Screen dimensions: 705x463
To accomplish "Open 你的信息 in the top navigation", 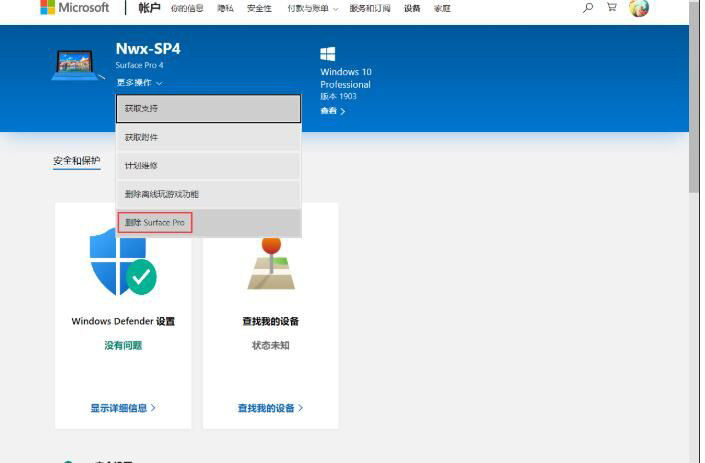I will (187, 9).
